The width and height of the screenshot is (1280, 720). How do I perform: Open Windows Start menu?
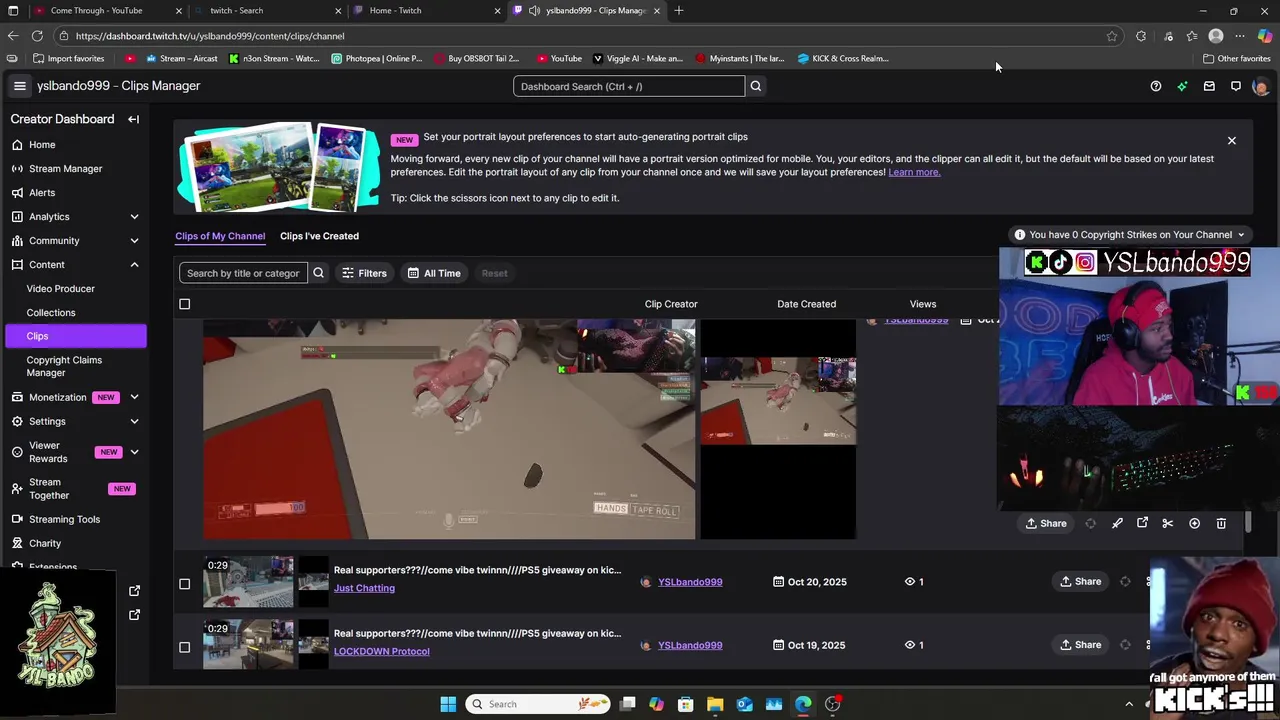pos(448,704)
